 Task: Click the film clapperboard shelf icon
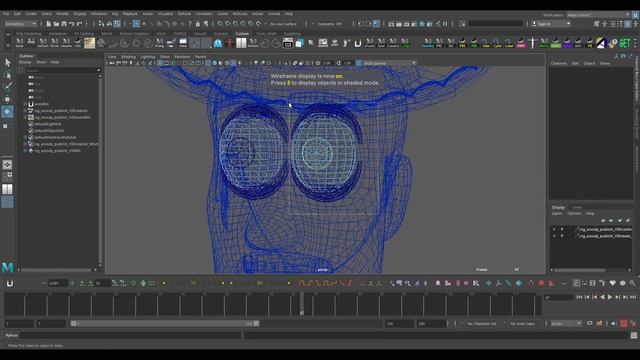pyautogui.click(x=288, y=43)
